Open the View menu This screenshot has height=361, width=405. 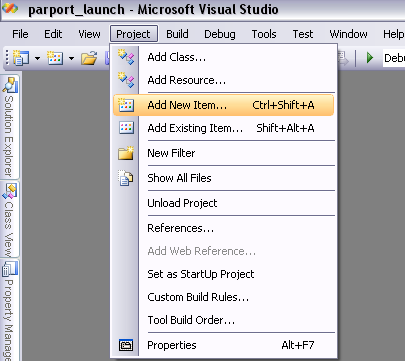coord(89,34)
